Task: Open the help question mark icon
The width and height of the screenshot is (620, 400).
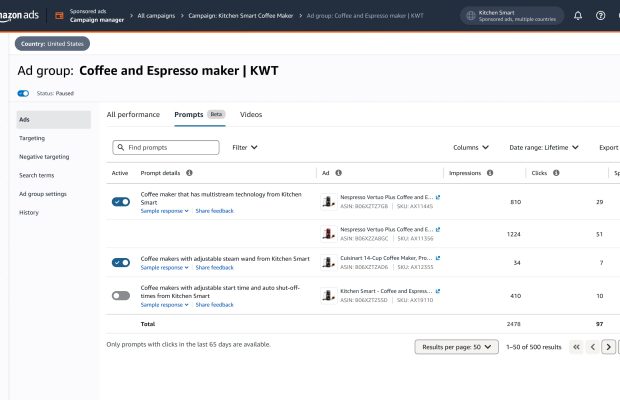Action: click(600, 15)
